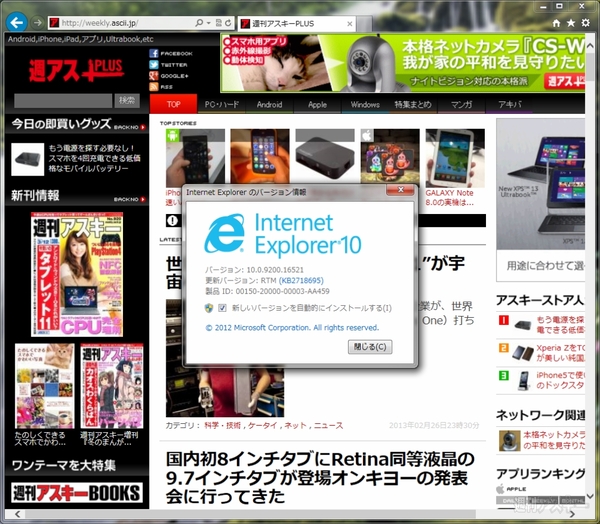Open the Apple game top story thumbnail
The image size is (600, 524).
pos(390,156)
